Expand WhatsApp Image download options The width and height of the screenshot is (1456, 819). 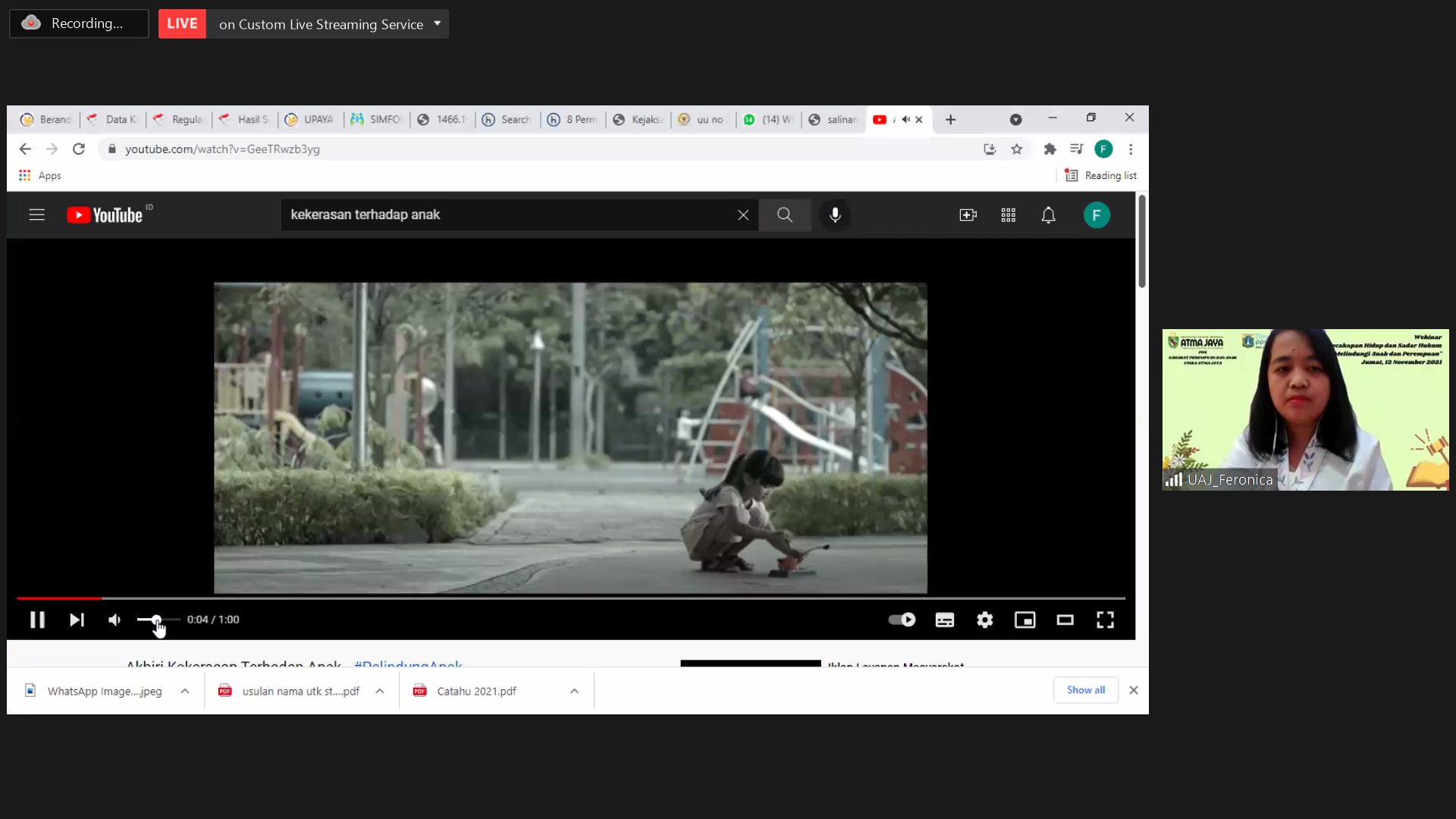pos(184,691)
